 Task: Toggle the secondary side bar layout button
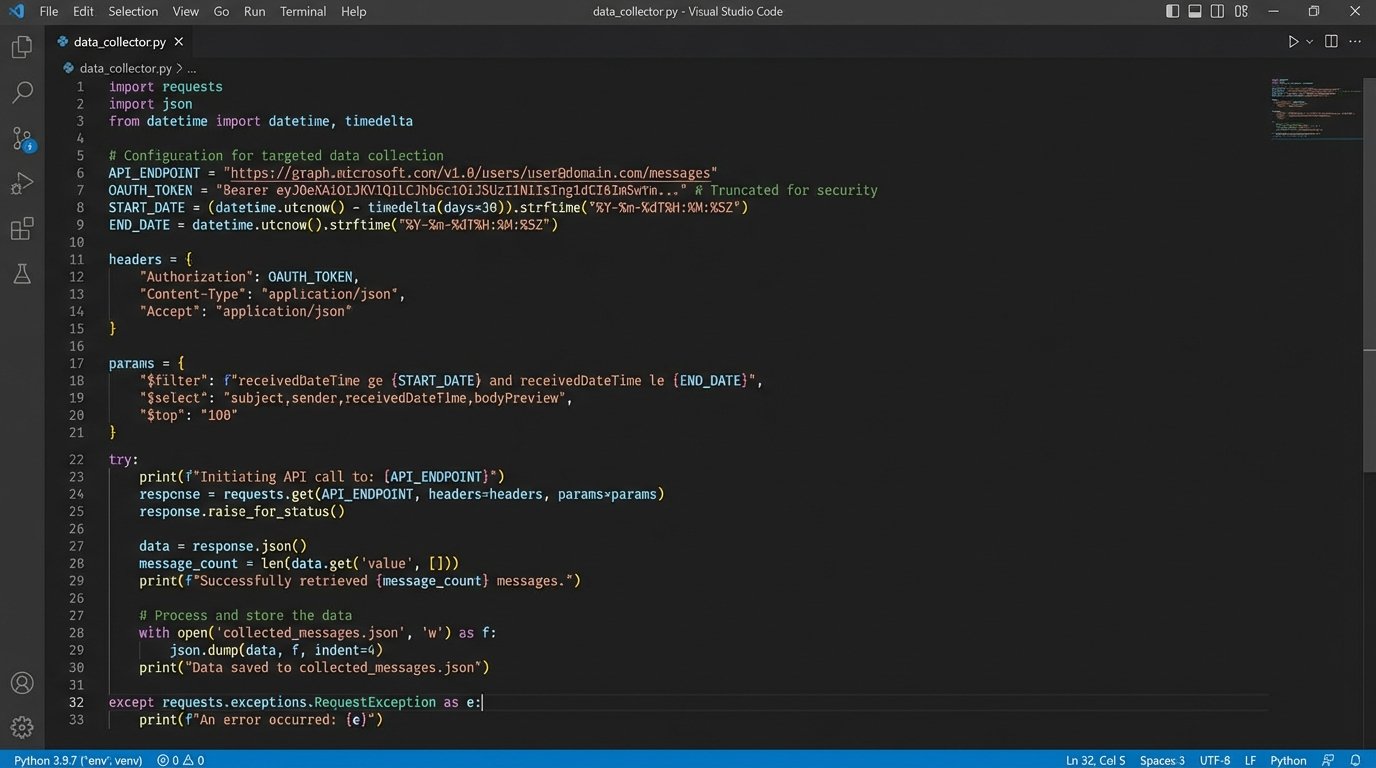pyautogui.click(x=1218, y=11)
